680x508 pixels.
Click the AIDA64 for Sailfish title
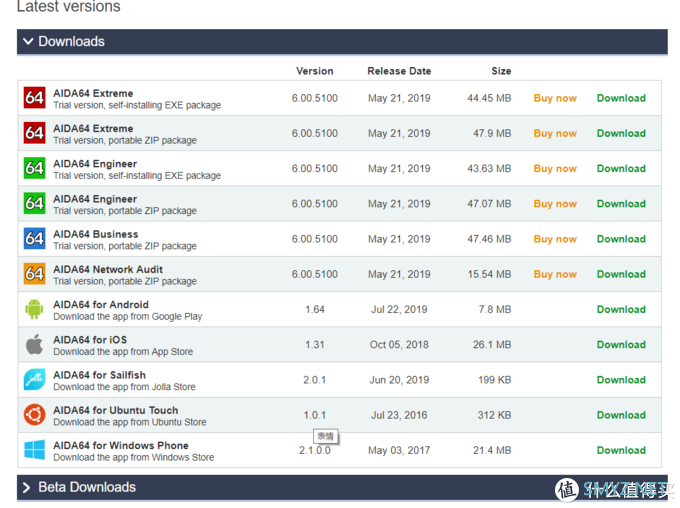pyautogui.click(x=99, y=375)
